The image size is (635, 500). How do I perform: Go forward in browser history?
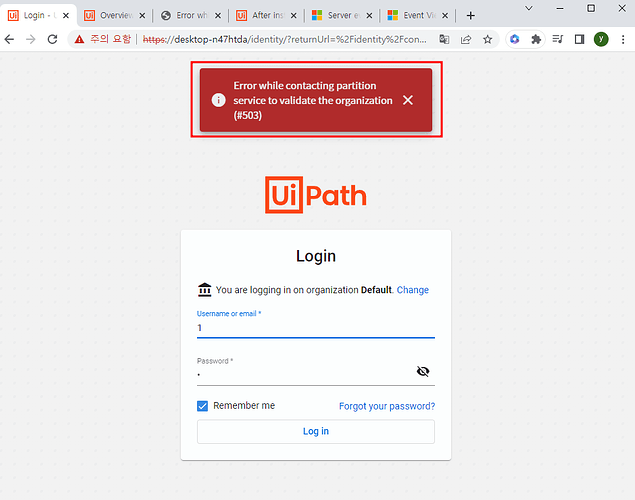click(x=31, y=39)
